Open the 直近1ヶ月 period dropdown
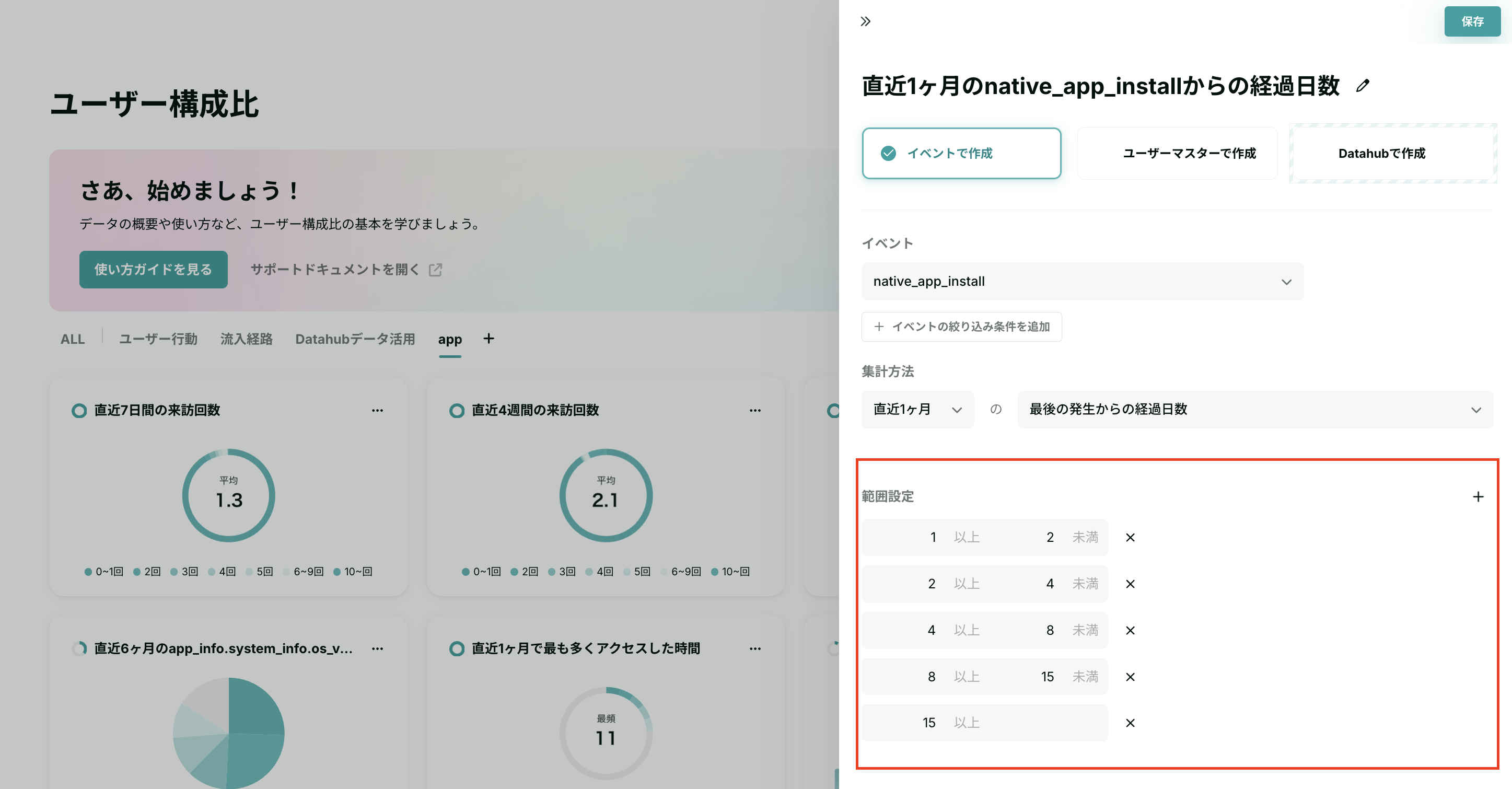This screenshot has height=789, width=1512. click(917, 409)
